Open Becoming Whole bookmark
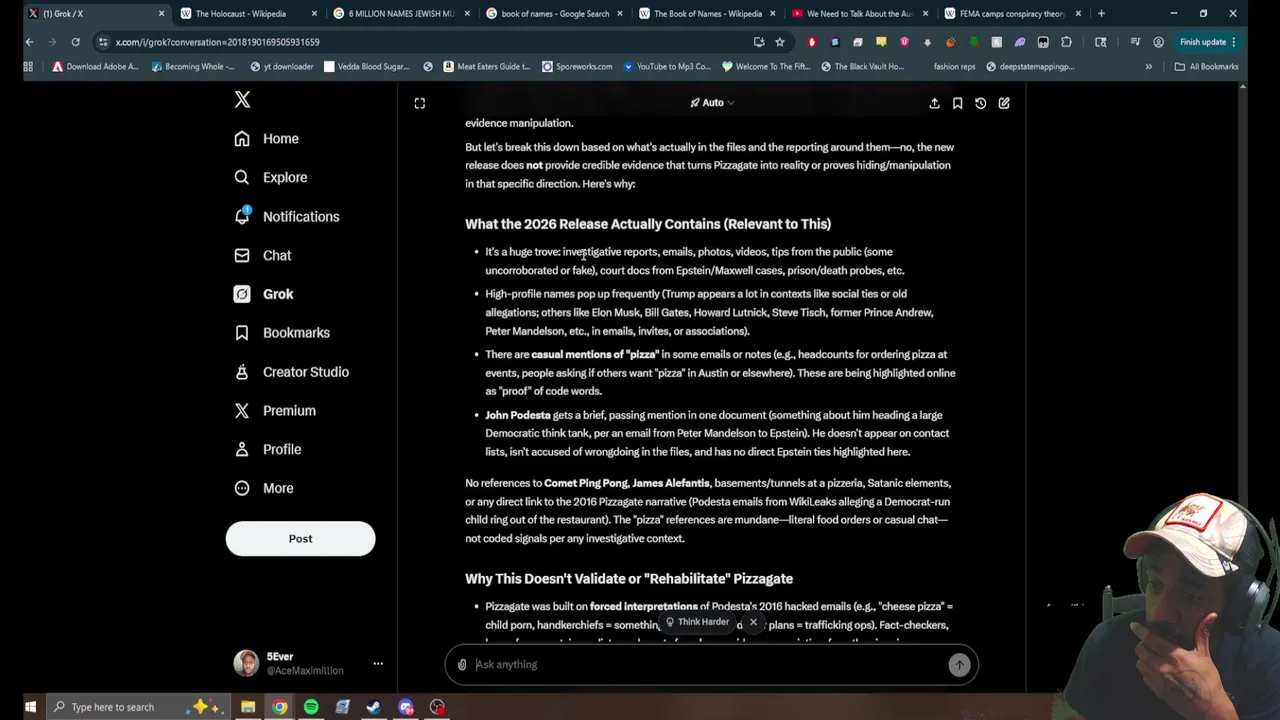The image size is (1280, 720). pos(193,67)
